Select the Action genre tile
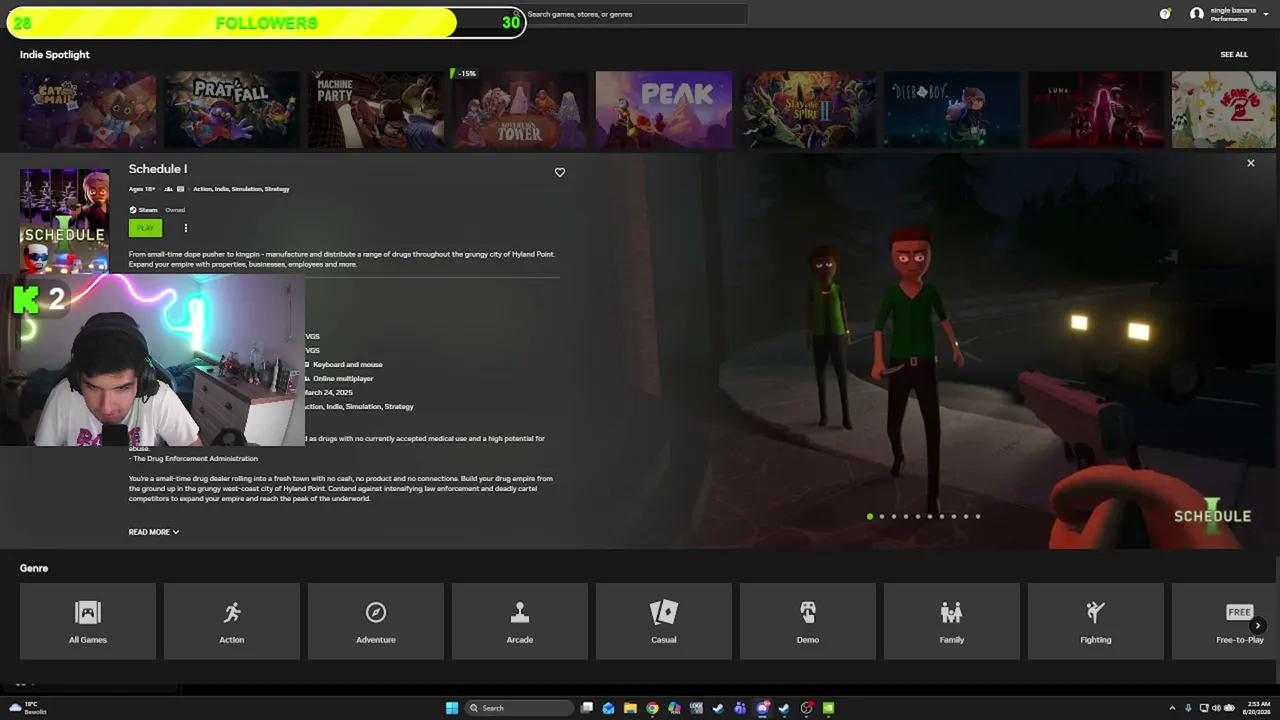The image size is (1280, 720). coord(232,621)
